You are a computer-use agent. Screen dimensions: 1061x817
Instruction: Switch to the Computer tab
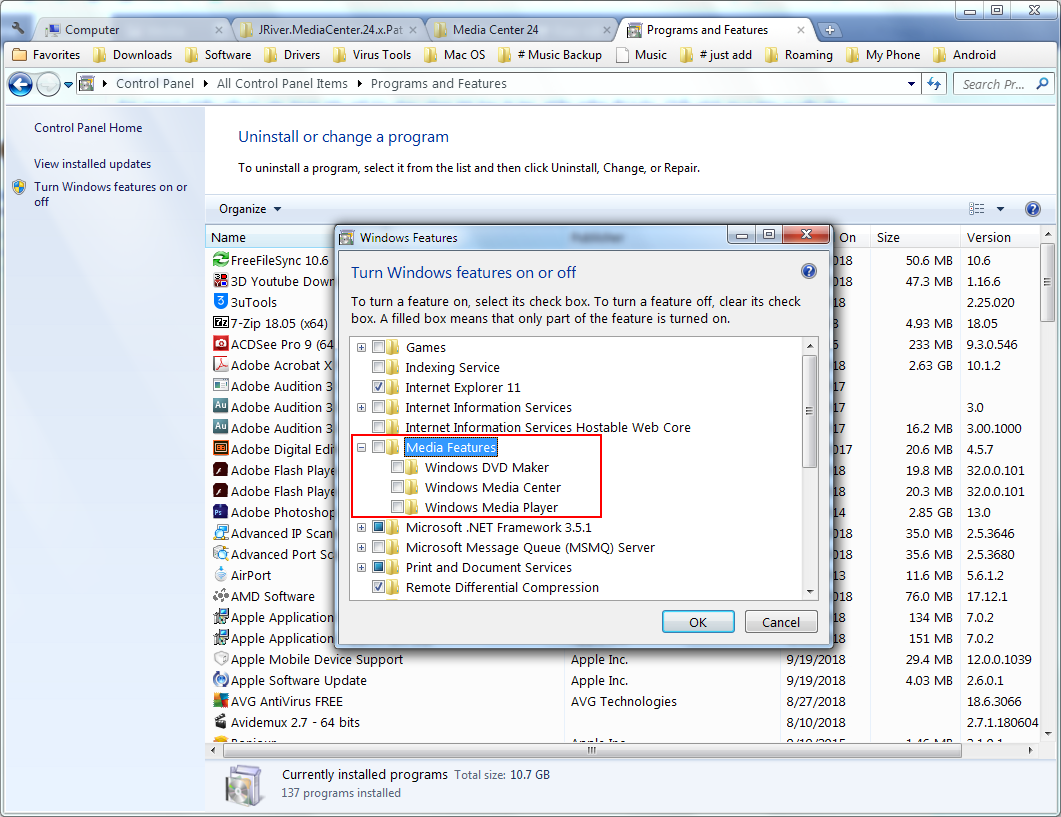coord(134,30)
